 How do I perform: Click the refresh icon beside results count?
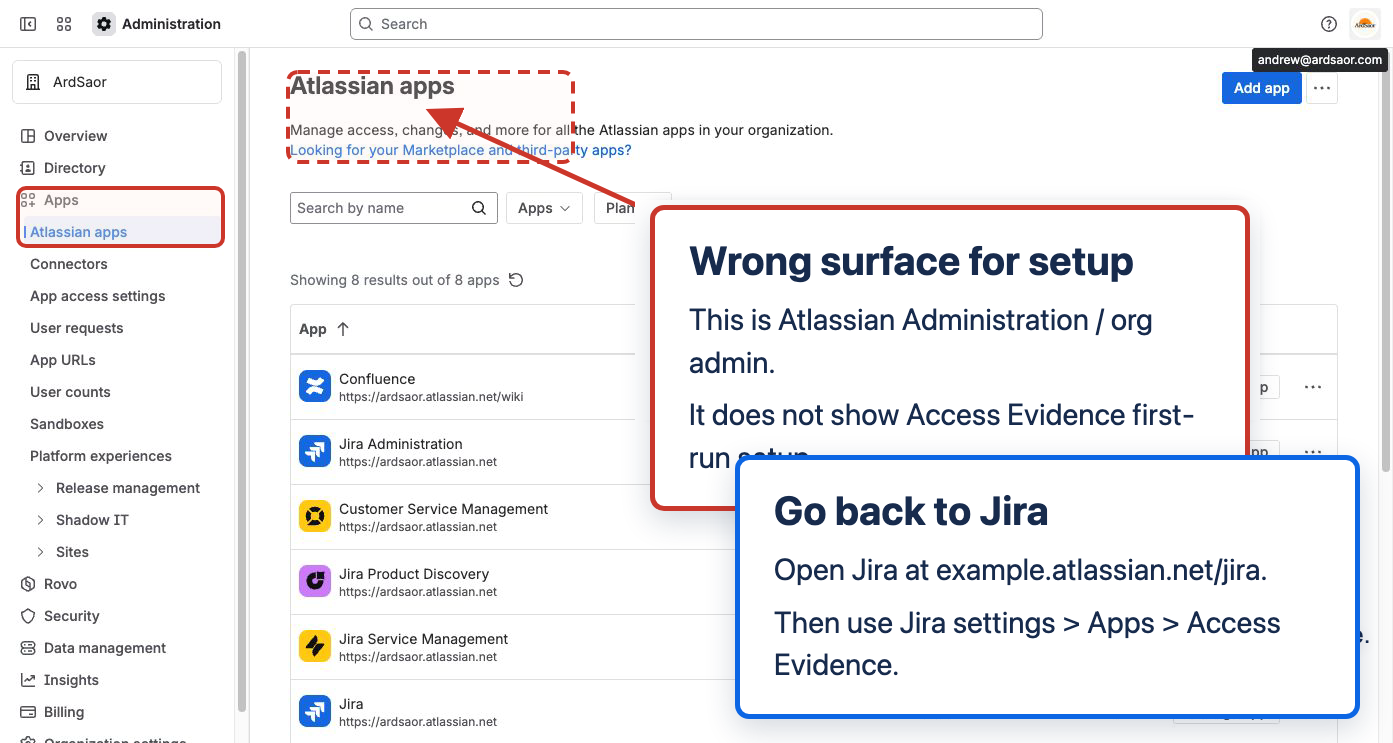click(516, 280)
